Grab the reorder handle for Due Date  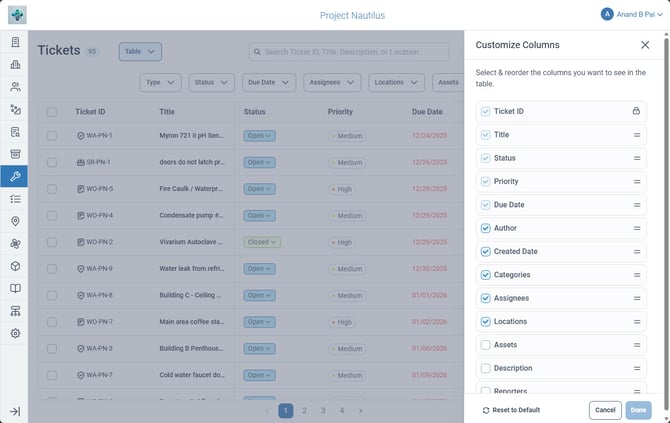click(637, 205)
